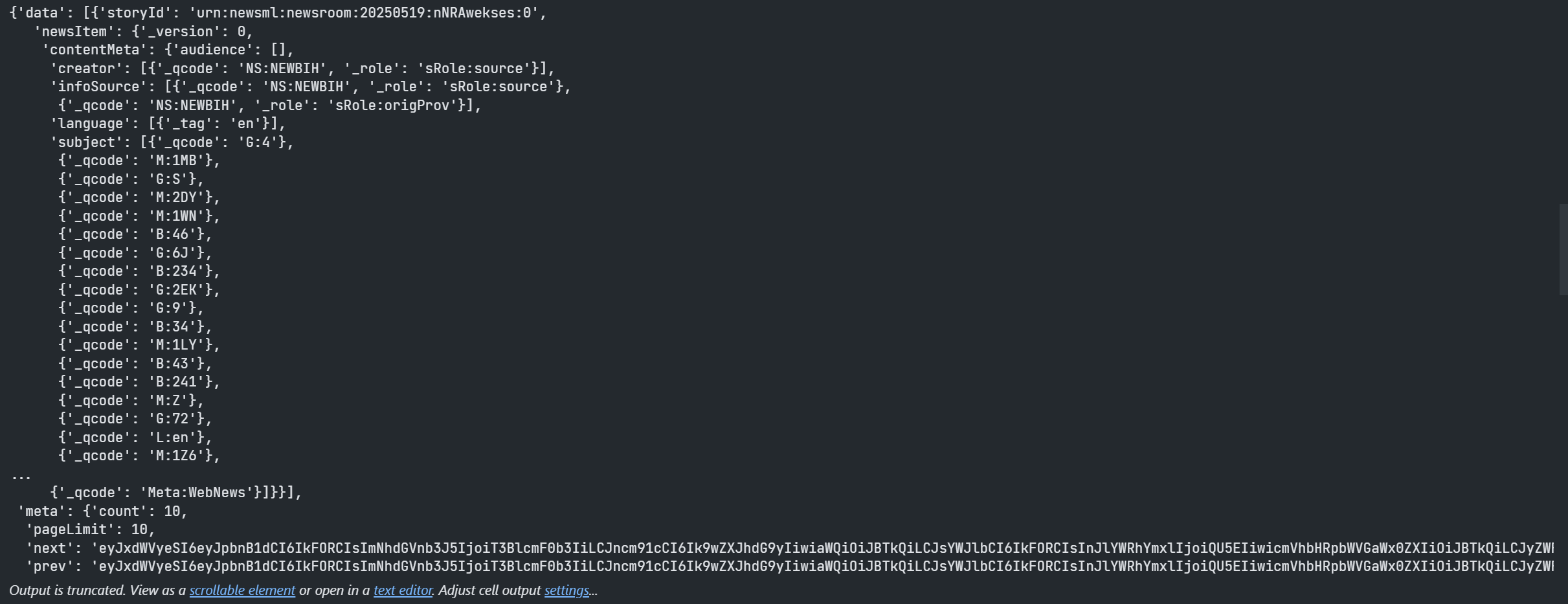Click the qcode 'M:1MB' line
The width and height of the screenshot is (1568, 604).
(x=139, y=161)
